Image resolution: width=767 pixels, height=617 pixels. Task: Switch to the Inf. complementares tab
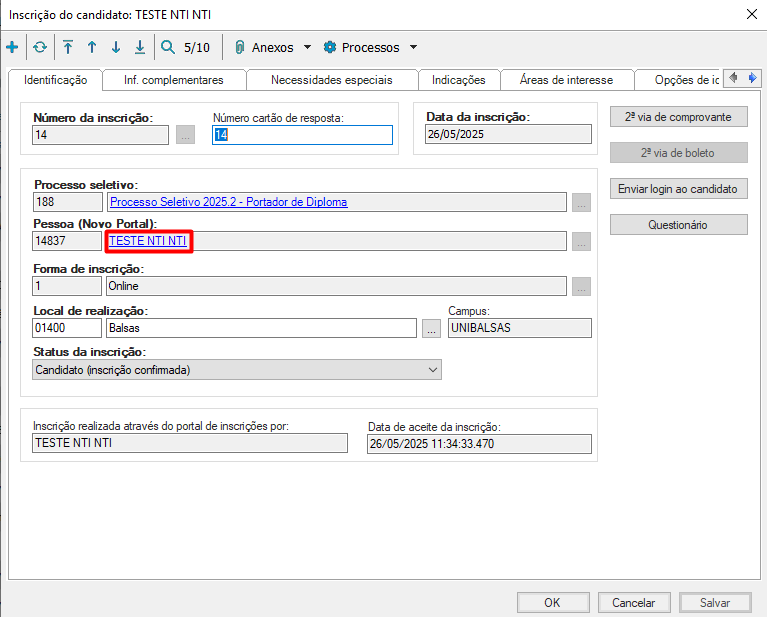173,80
